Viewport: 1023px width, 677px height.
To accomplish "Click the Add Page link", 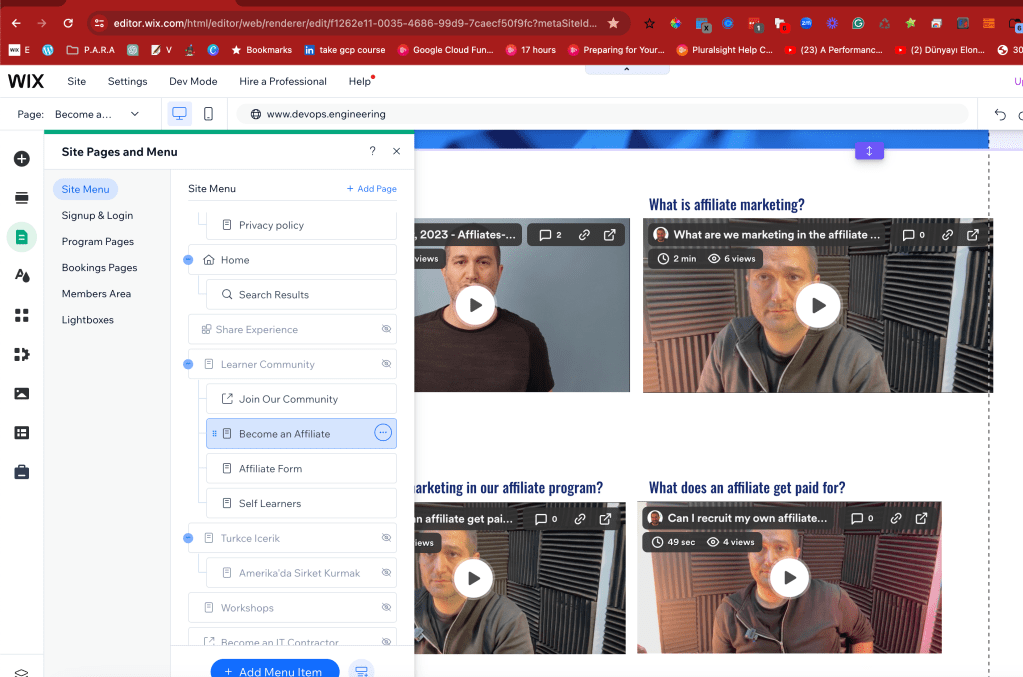I will click(x=371, y=188).
